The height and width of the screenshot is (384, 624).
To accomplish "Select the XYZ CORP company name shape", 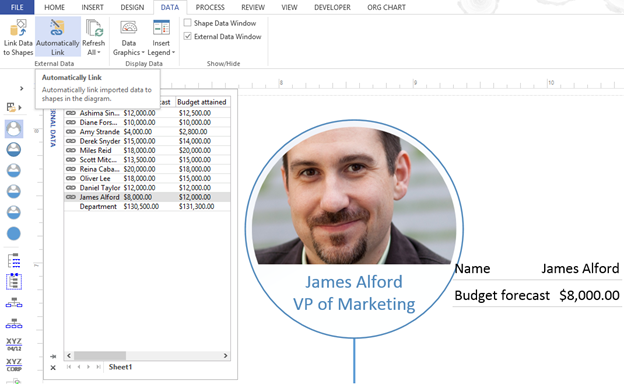I will 14,365.
